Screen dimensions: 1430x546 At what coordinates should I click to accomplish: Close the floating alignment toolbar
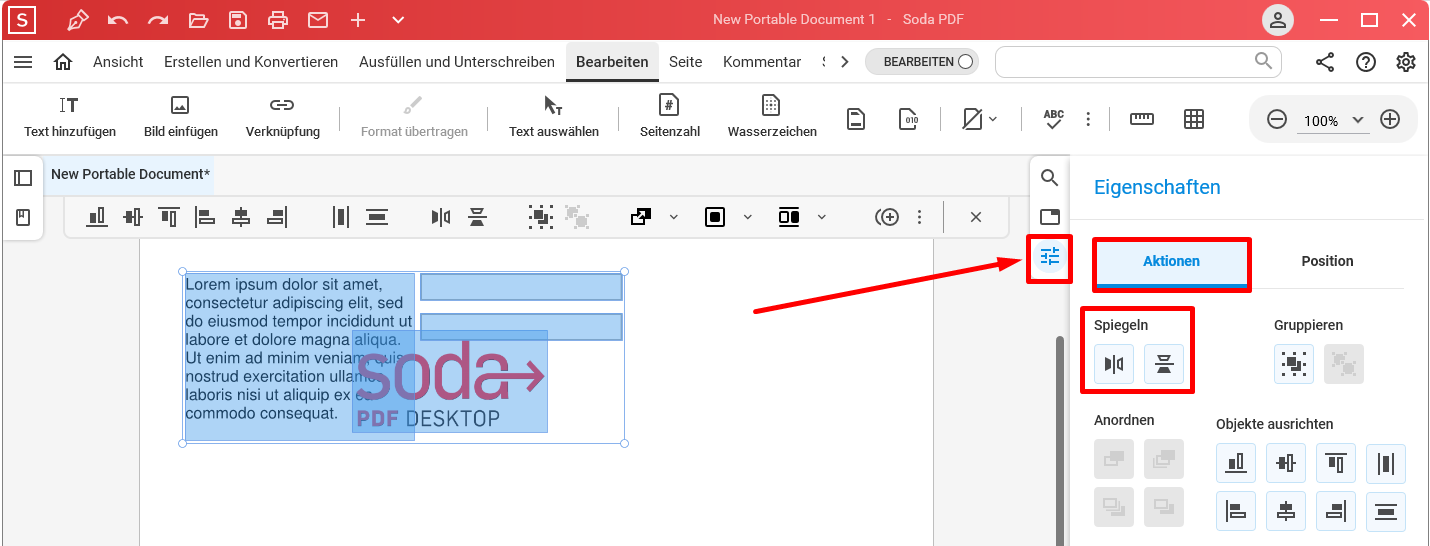pos(976,217)
